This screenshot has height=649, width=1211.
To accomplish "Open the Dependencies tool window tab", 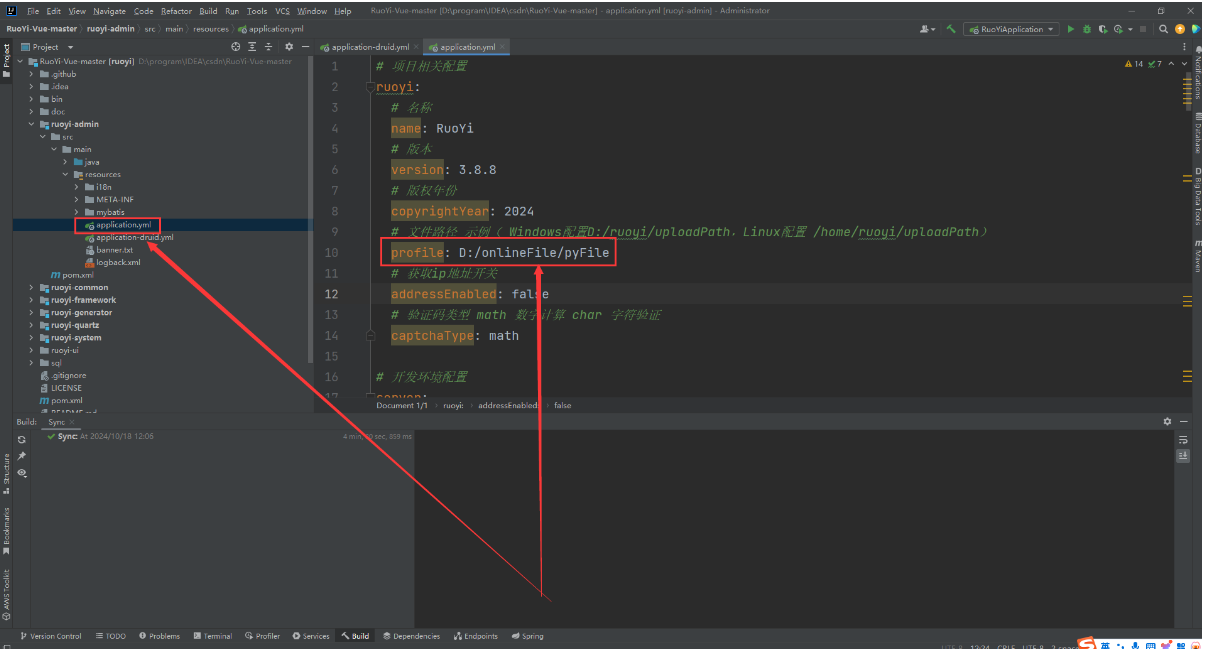I will click(x=411, y=636).
